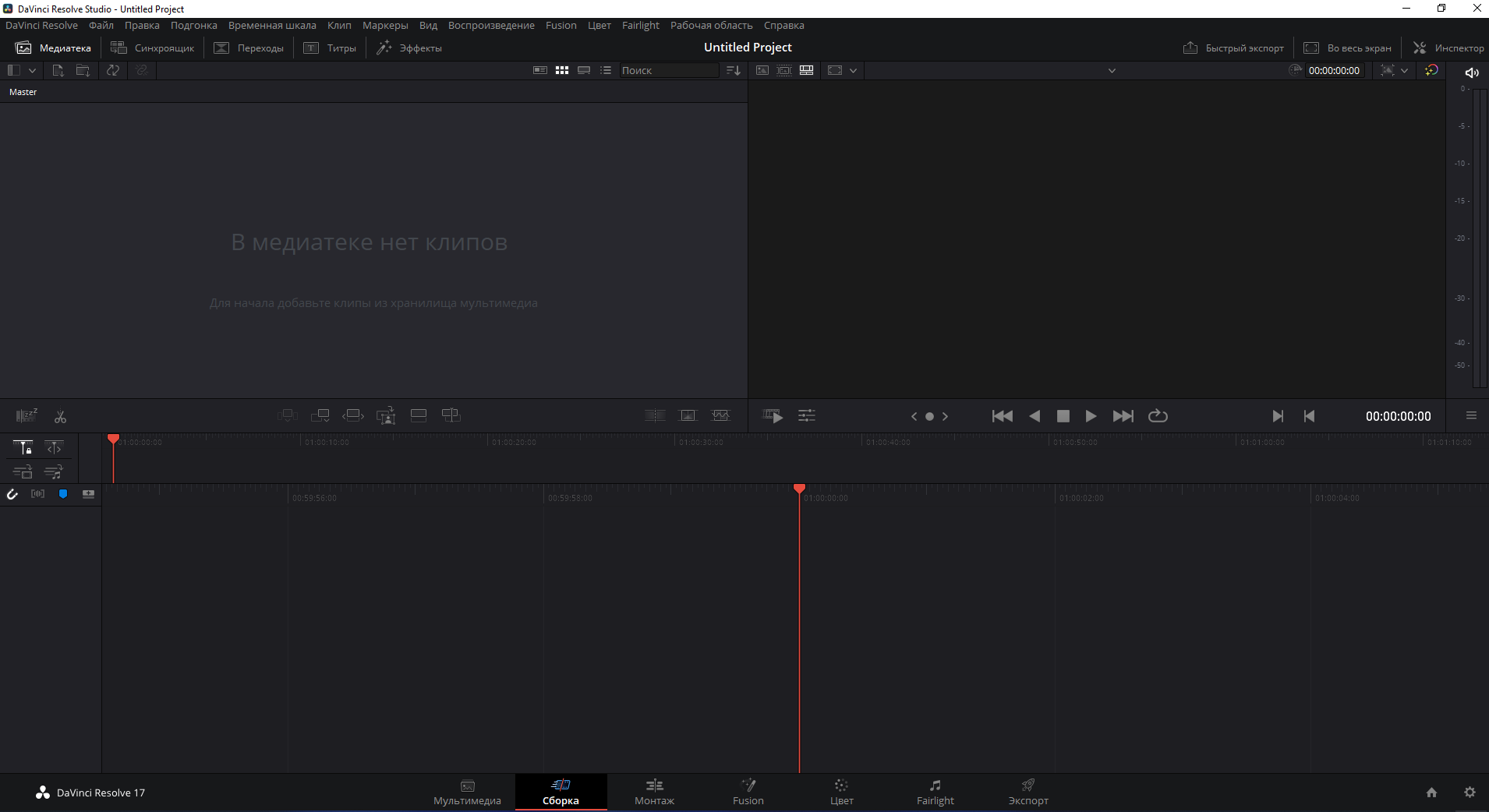Click the Поиск search field

tap(668, 71)
